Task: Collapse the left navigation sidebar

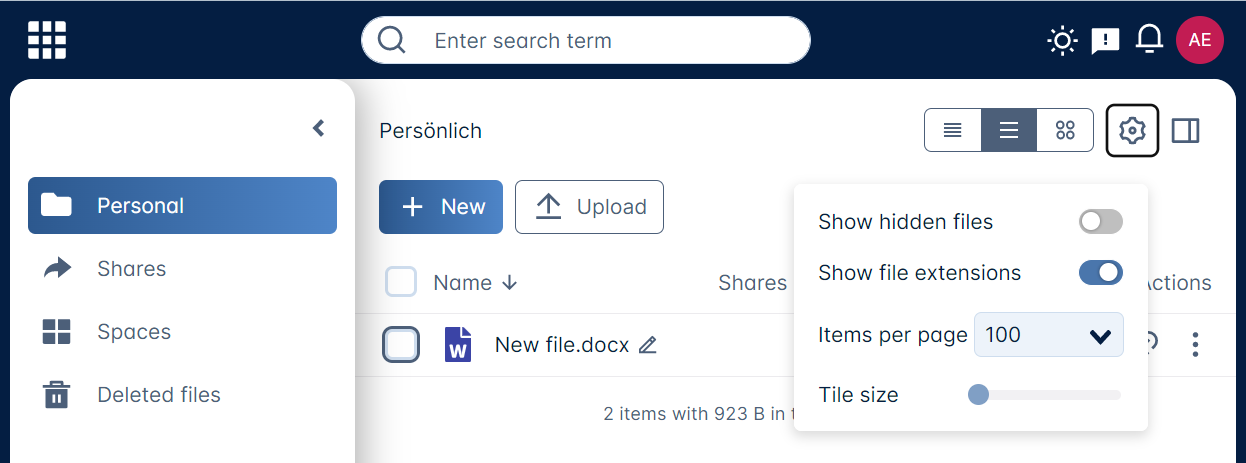Action: pos(319,128)
